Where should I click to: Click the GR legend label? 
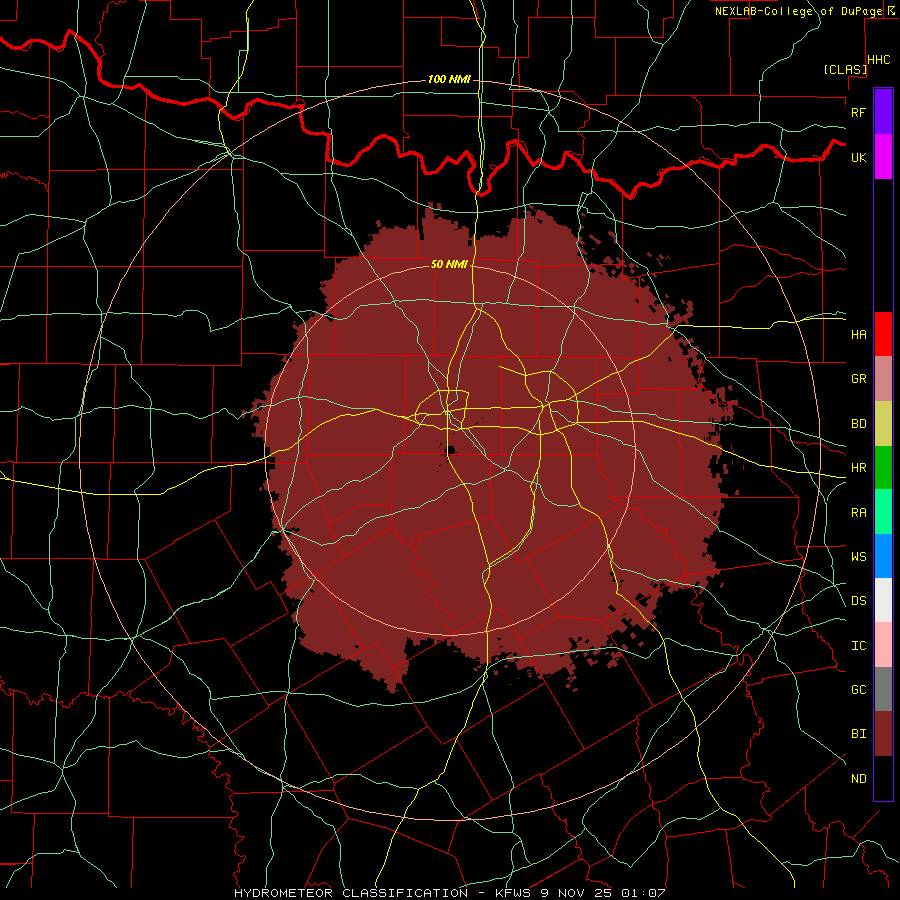(858, 379)
